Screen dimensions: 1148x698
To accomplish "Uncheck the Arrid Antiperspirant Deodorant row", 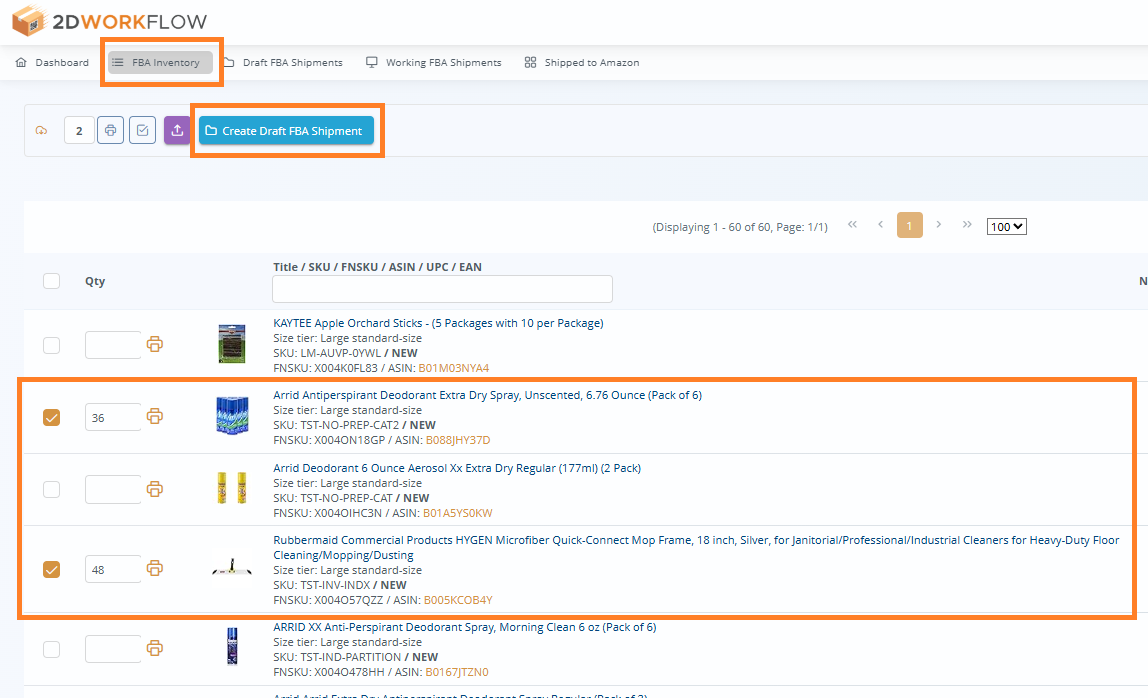I will (51, 417).
